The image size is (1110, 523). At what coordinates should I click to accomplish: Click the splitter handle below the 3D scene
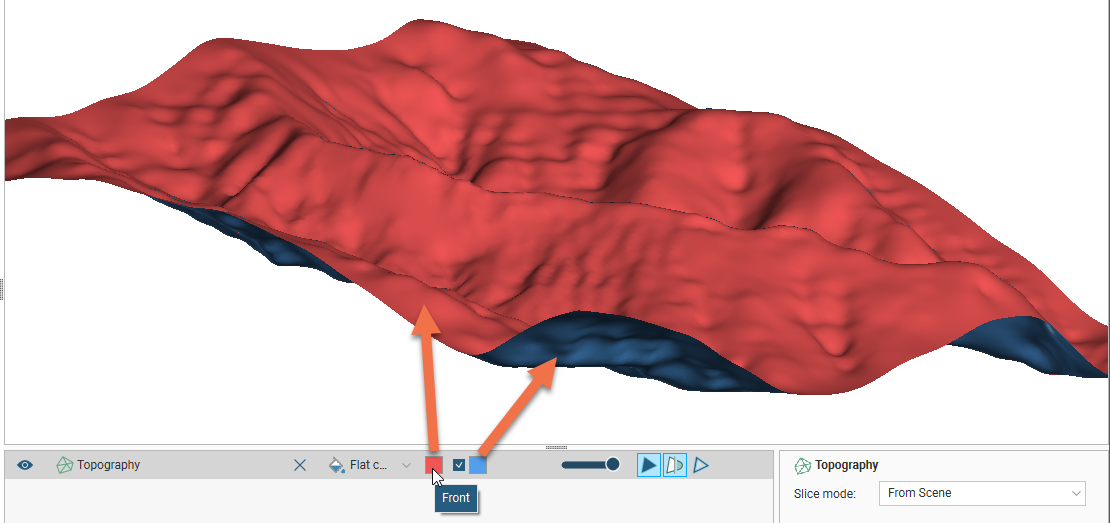click(555, 447)
